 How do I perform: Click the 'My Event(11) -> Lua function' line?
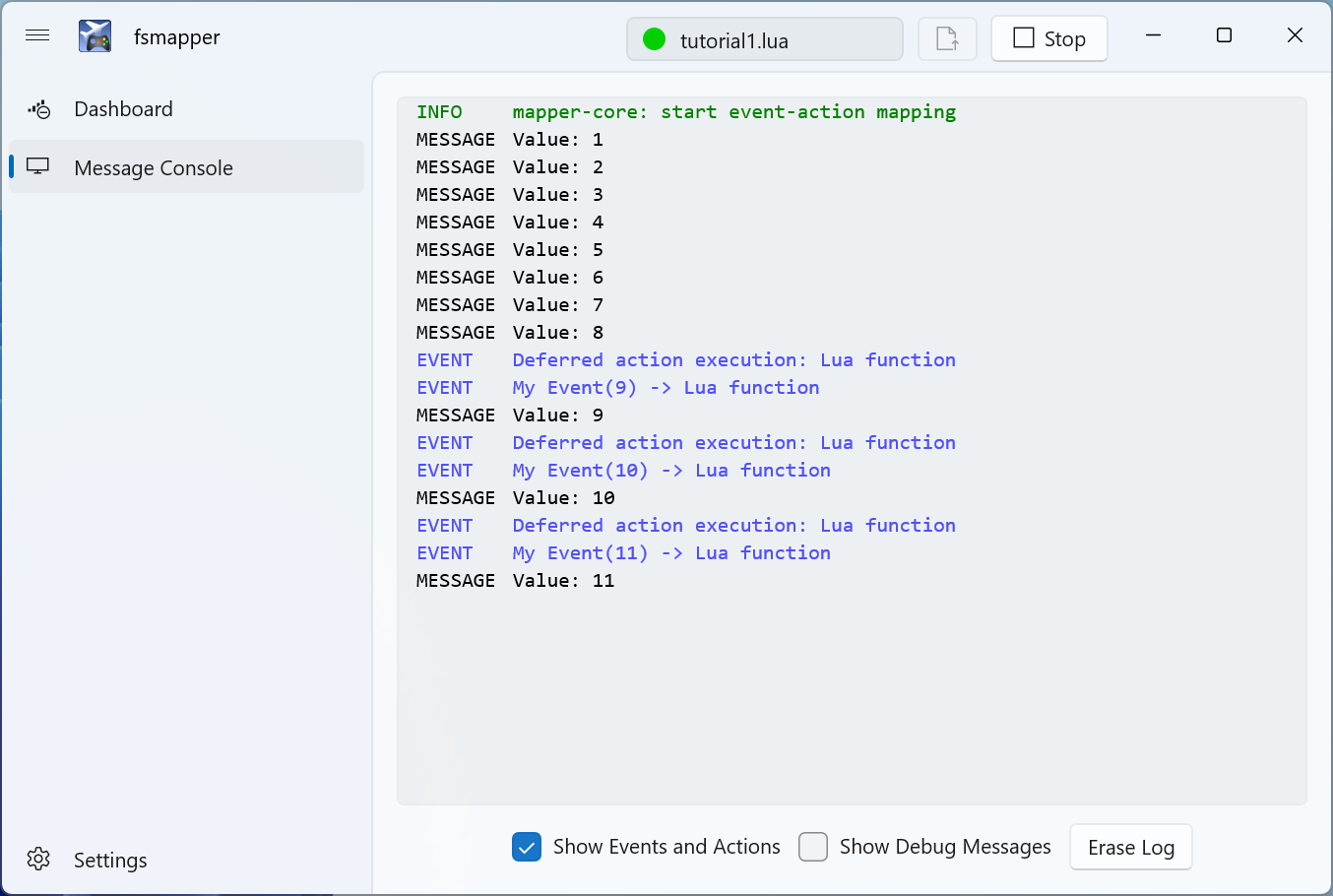click(624, 553)
